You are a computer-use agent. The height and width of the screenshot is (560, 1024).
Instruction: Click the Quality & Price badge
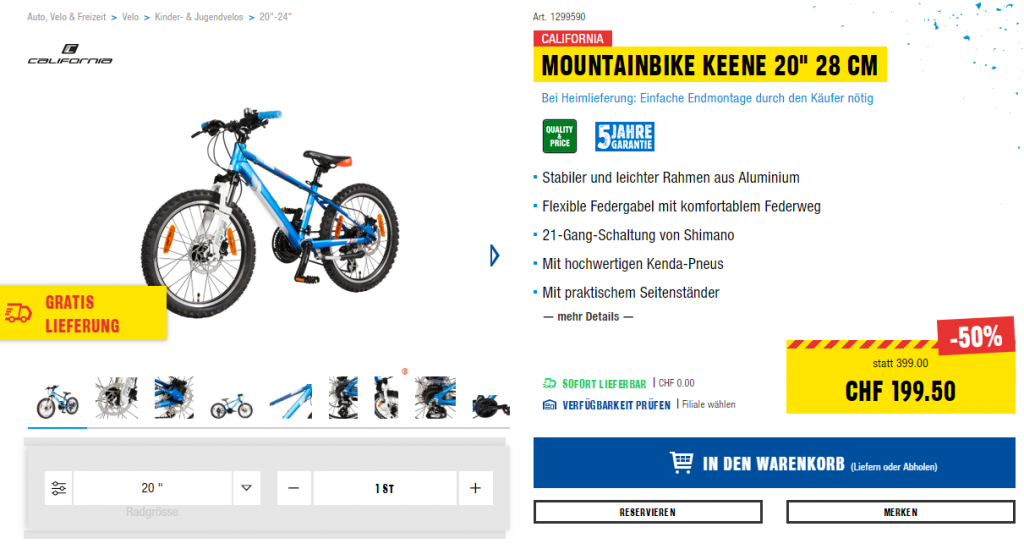tap(560, 136)
